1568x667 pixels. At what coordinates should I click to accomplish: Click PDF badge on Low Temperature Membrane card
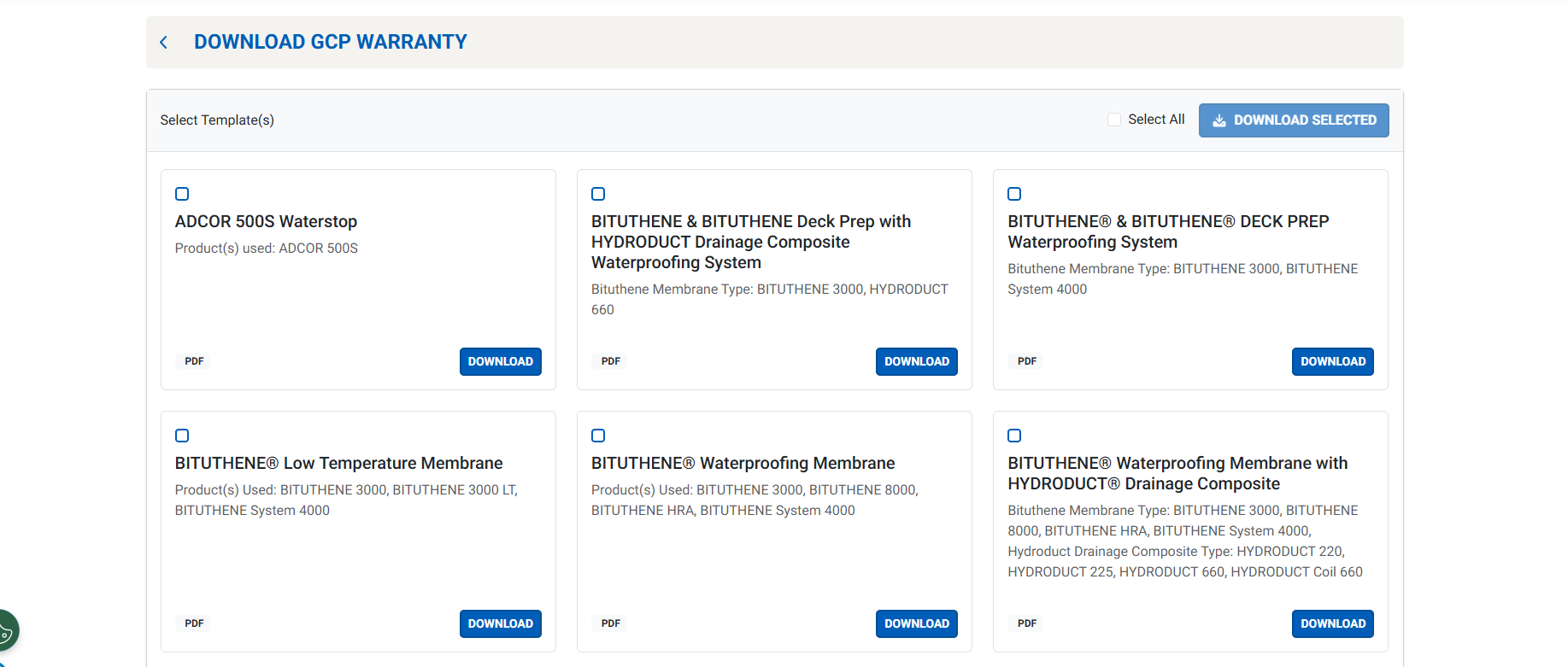click(194, 623)
